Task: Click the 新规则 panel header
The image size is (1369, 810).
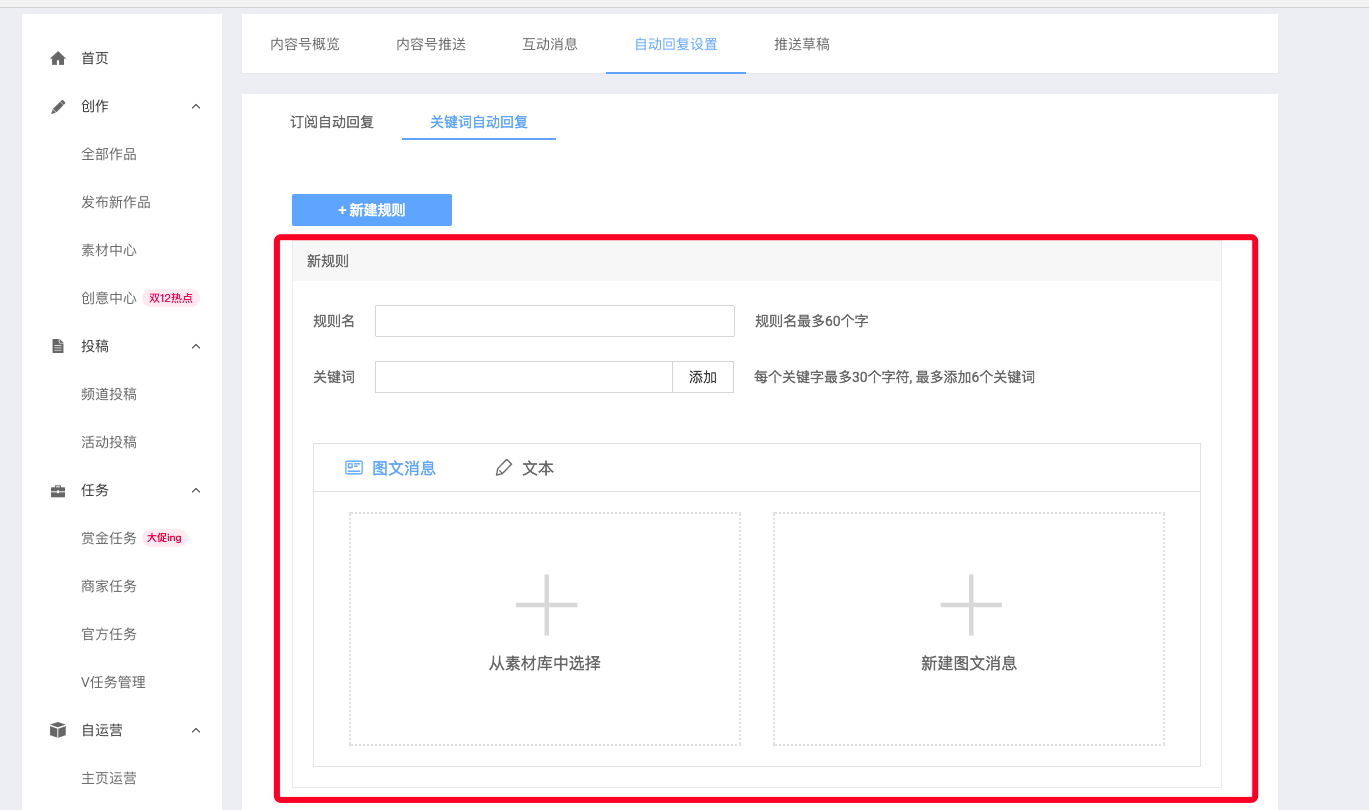Action: [757, 261]
